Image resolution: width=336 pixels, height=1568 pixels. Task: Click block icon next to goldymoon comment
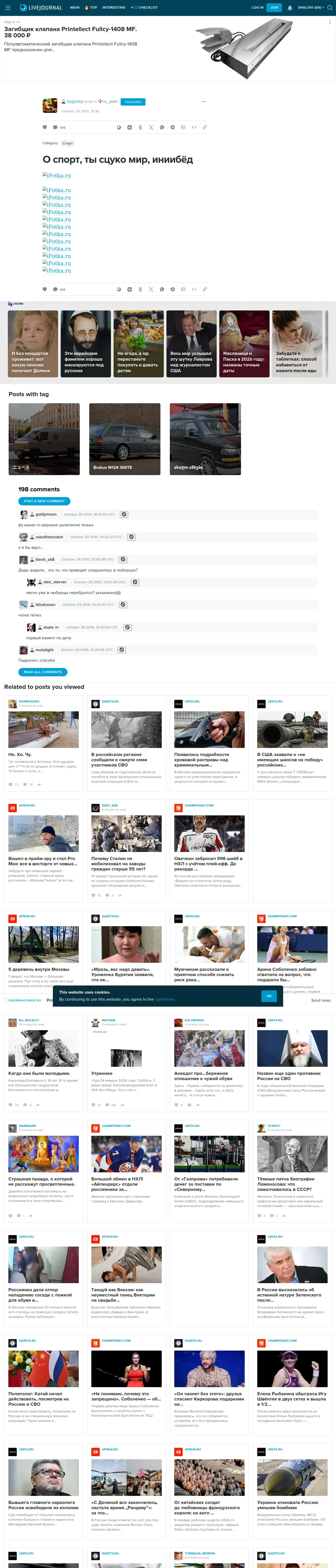pos(124,514)
